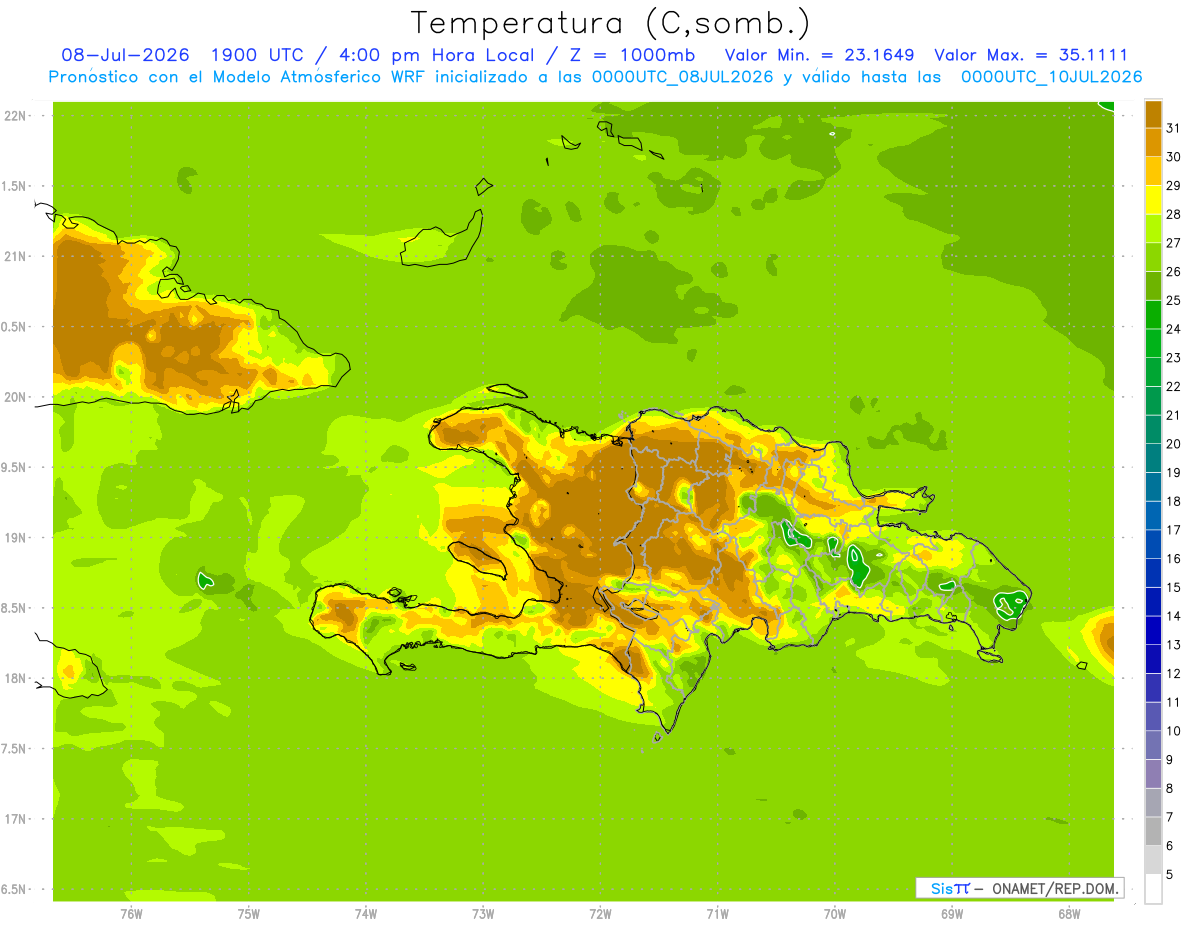This screenshot has width=1200, height=927.
Task: Click the "SisTT" logo text
Action: [950, 888]
